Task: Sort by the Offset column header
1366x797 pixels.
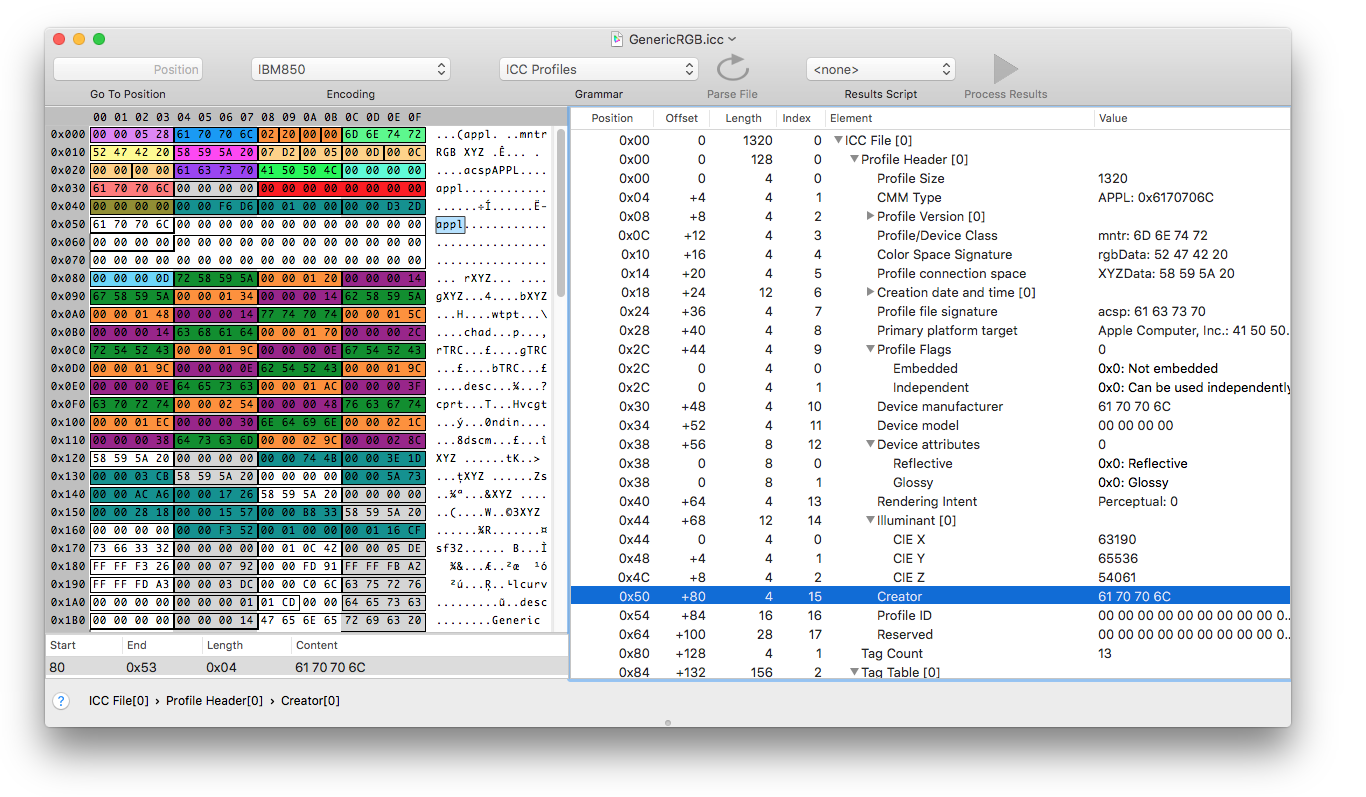Action: [682, 118]
